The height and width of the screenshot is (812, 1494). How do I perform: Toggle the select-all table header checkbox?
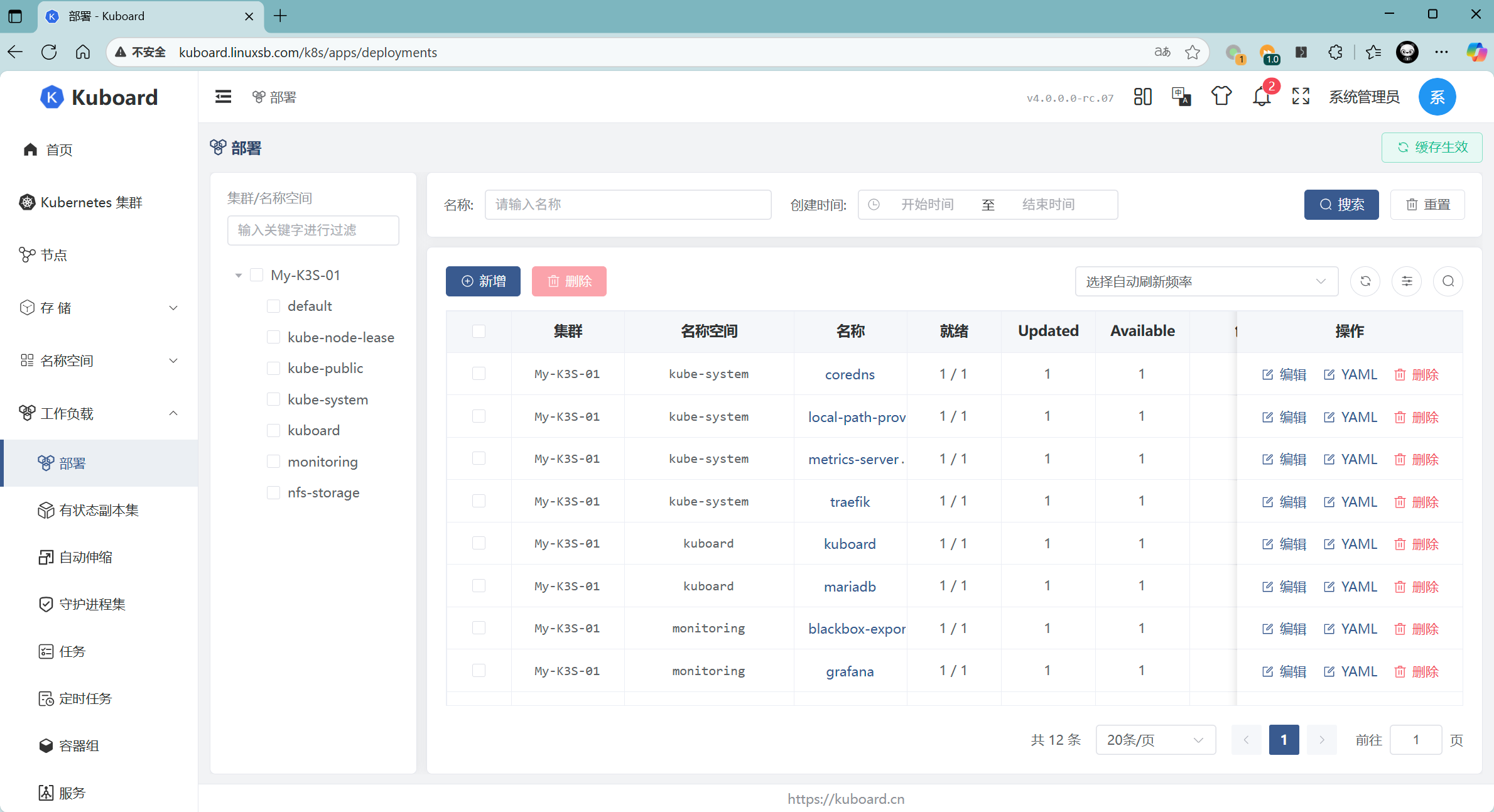coord(479,331)
